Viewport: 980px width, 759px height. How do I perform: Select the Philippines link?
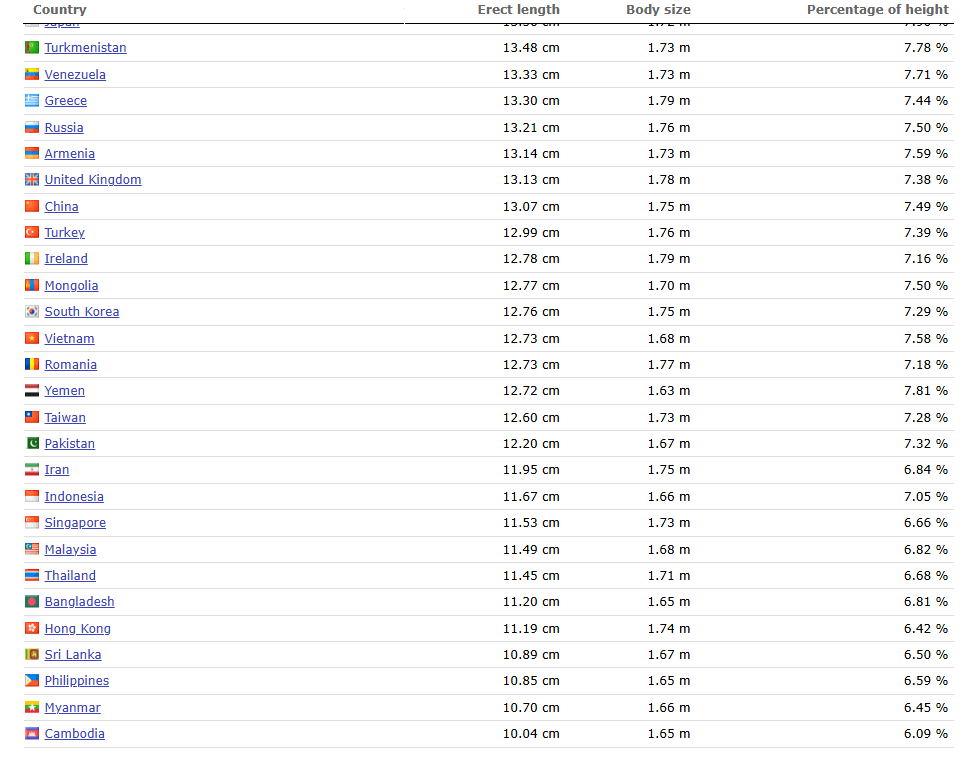pos(77,681)
